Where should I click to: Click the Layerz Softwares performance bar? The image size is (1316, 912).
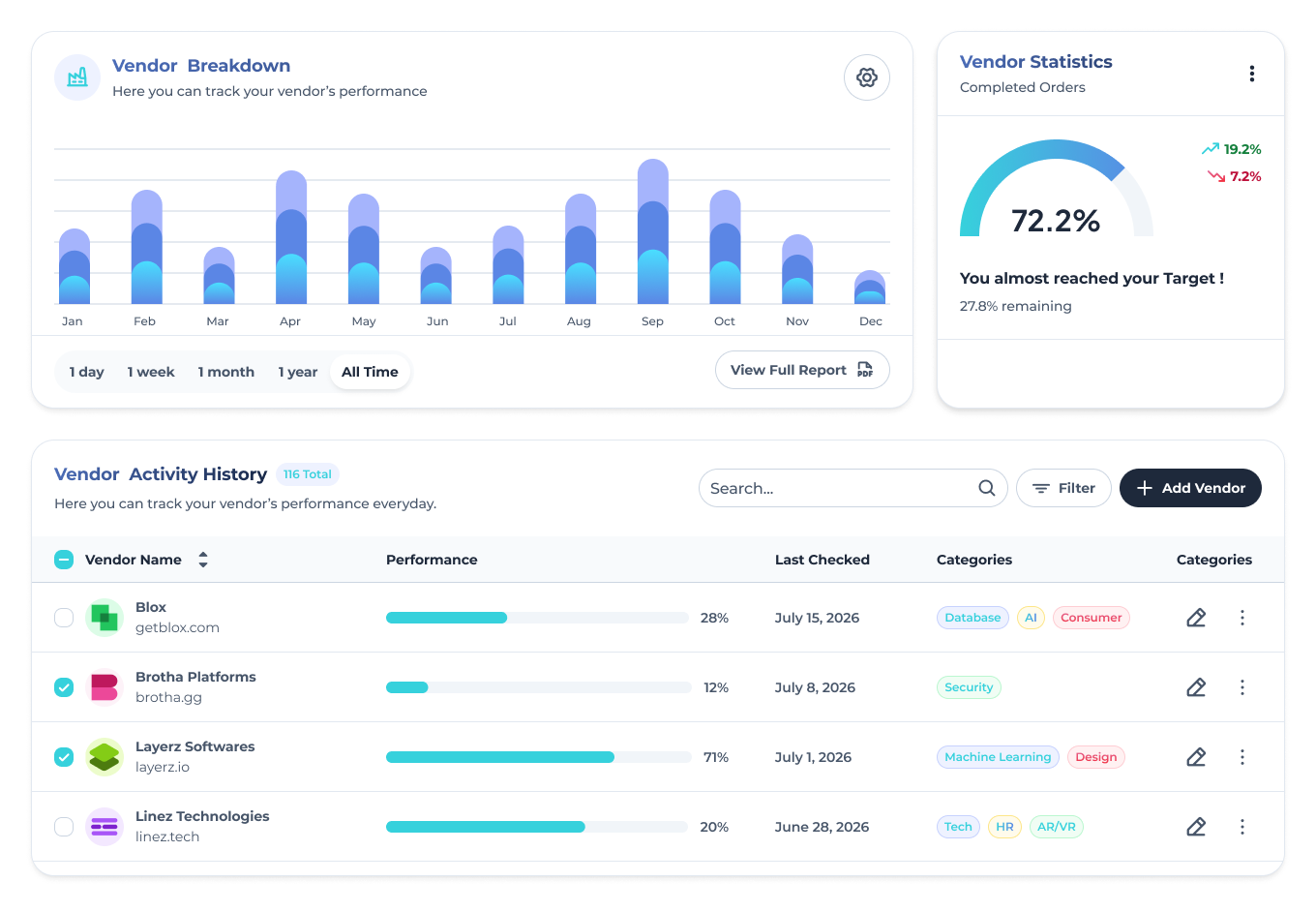pyautogui.click(x=538, y=757)
